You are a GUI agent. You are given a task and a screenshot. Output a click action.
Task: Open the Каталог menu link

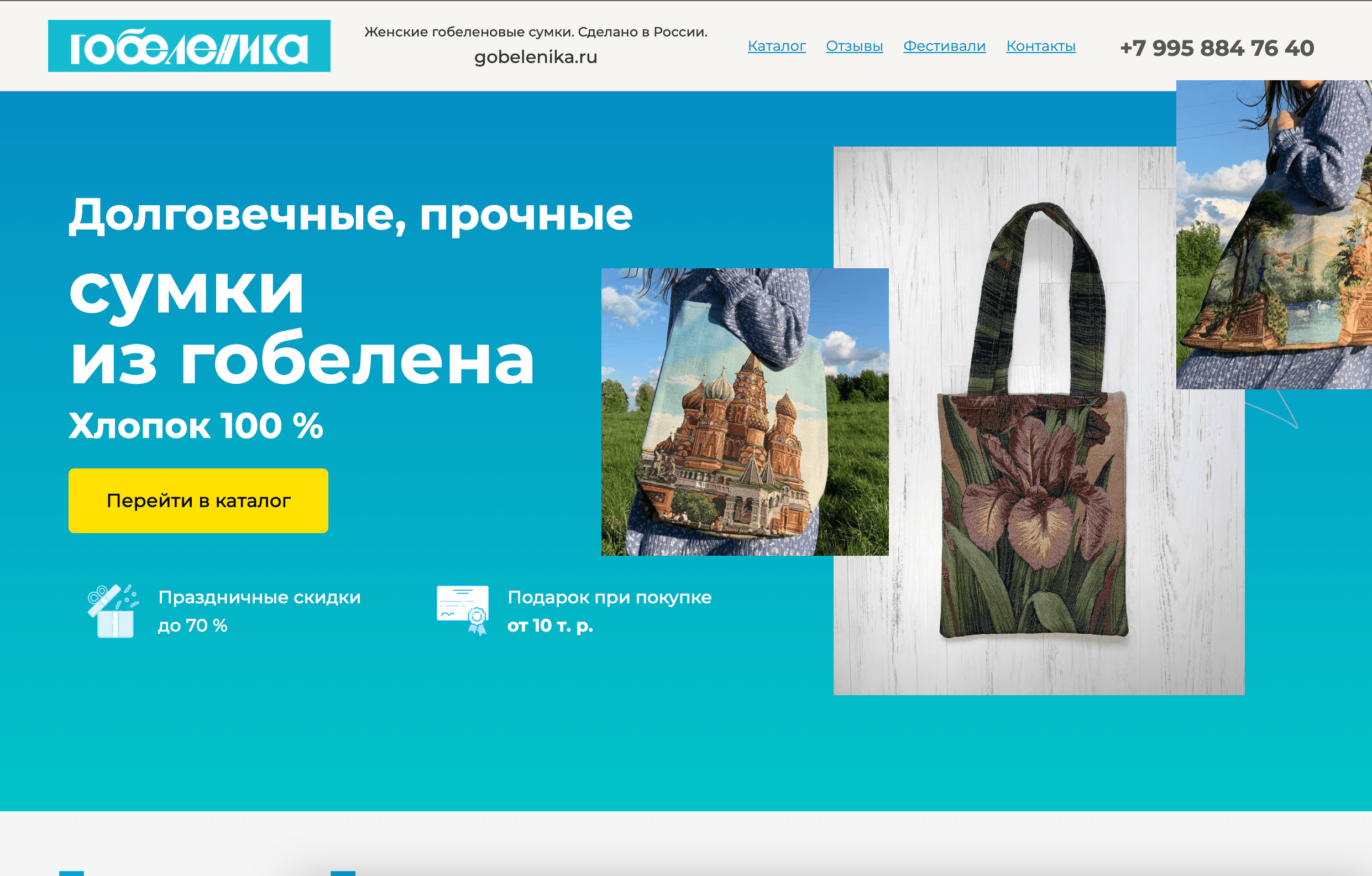point(777,45)
